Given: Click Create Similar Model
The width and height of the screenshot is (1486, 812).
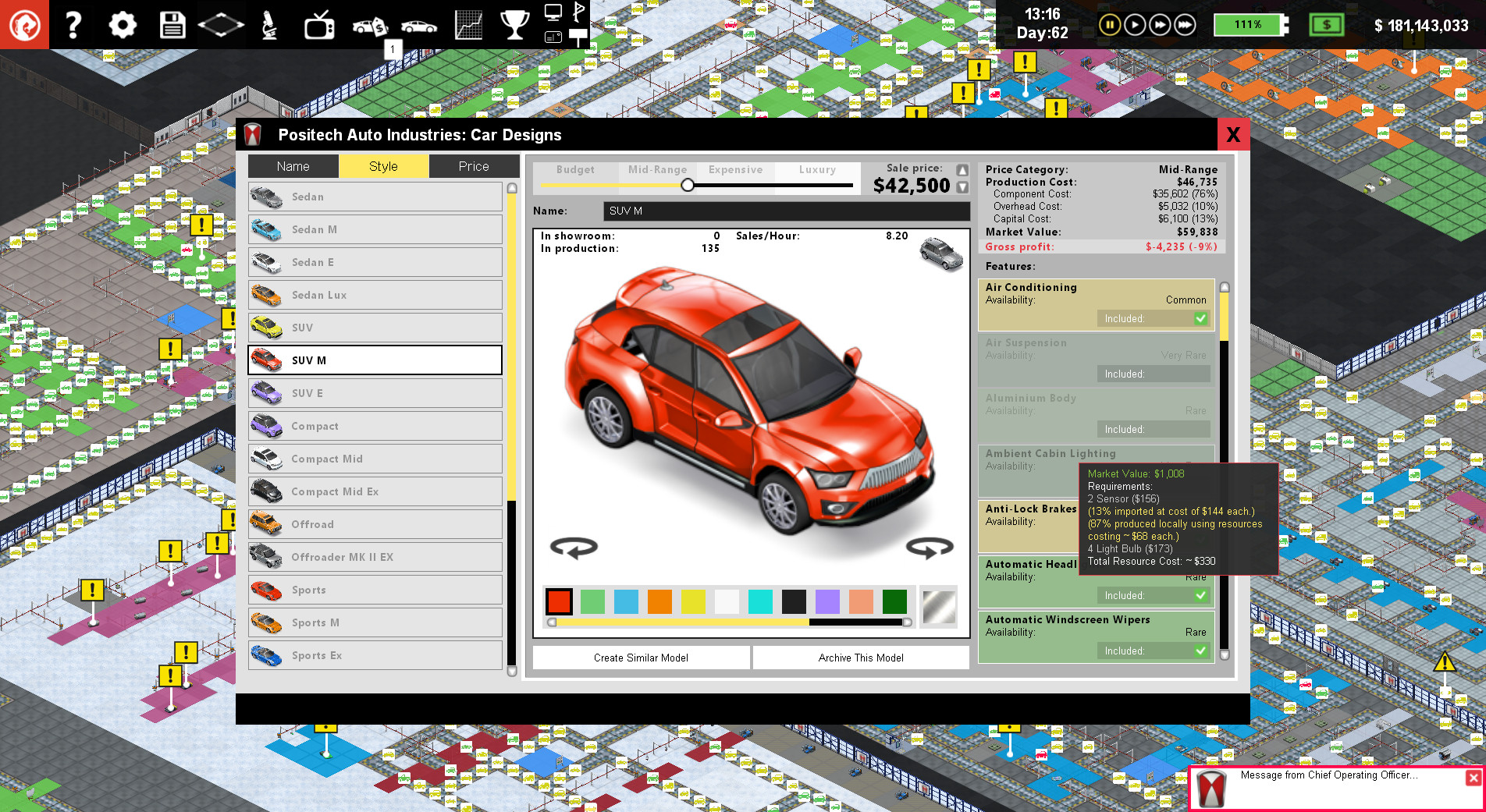Looking at the screenshot, I should point(640,658).
